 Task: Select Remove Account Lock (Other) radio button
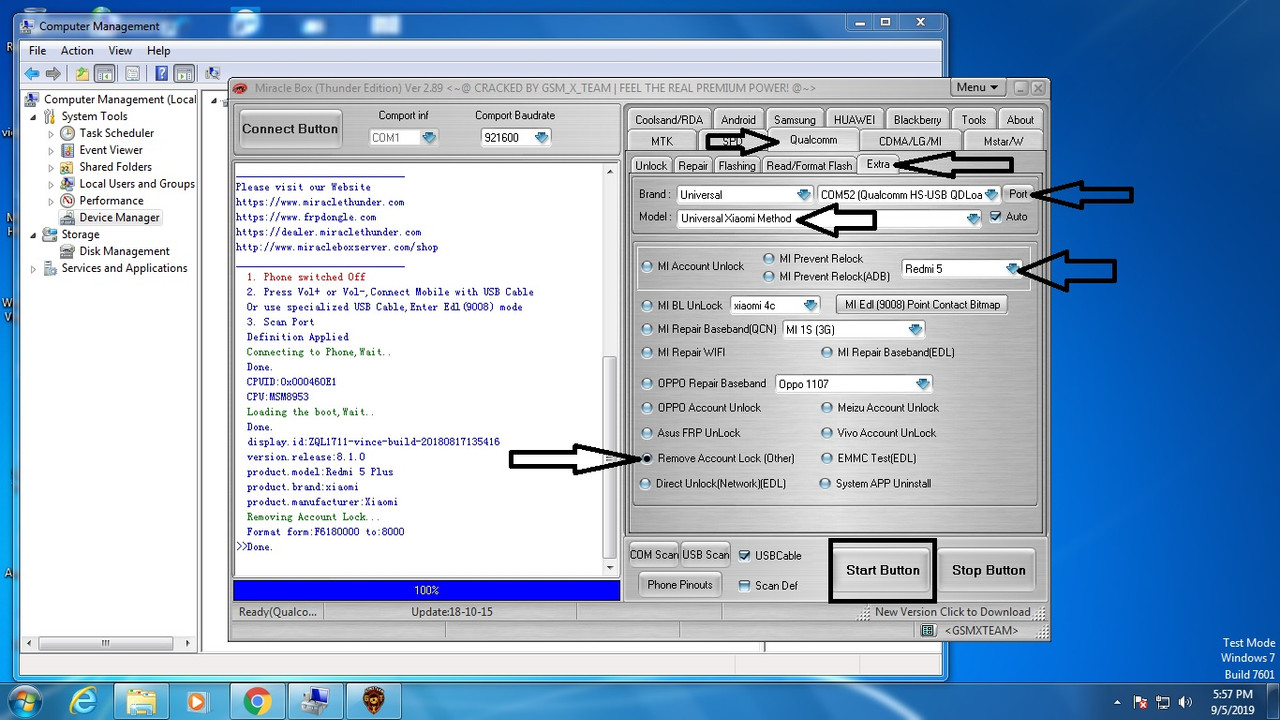(648, 459)
